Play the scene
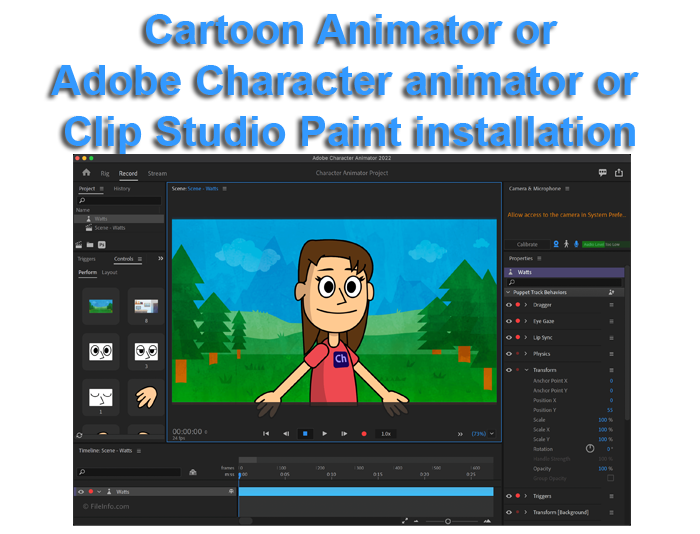Viewport: 700px width, 534px height. coord(325,434)
